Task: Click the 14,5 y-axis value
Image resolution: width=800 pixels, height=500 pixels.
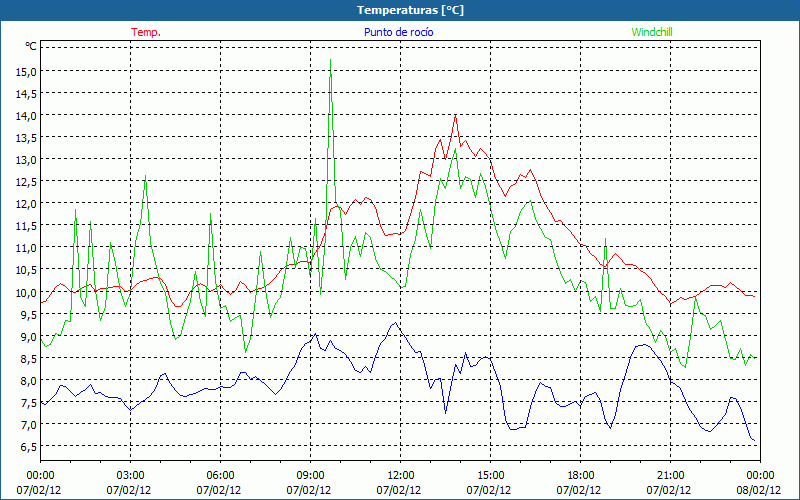Action: pyautogui.click(x=27, y=93)
